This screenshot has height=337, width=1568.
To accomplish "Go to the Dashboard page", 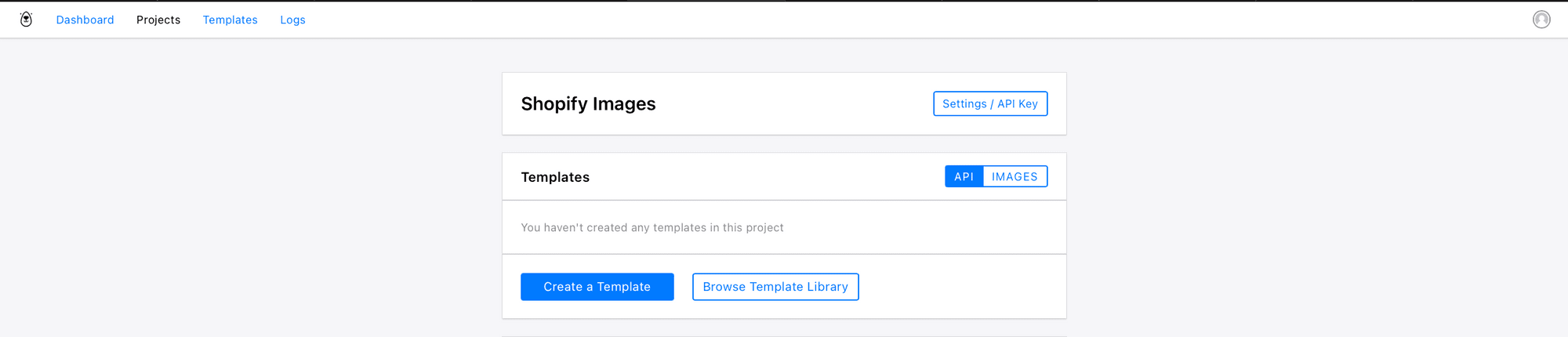I will tap(85, 20).
